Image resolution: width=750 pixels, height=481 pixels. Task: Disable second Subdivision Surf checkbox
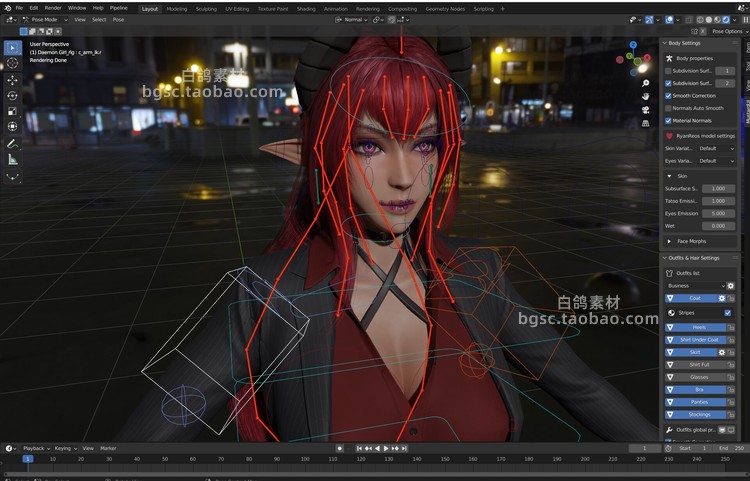(668, 83)
